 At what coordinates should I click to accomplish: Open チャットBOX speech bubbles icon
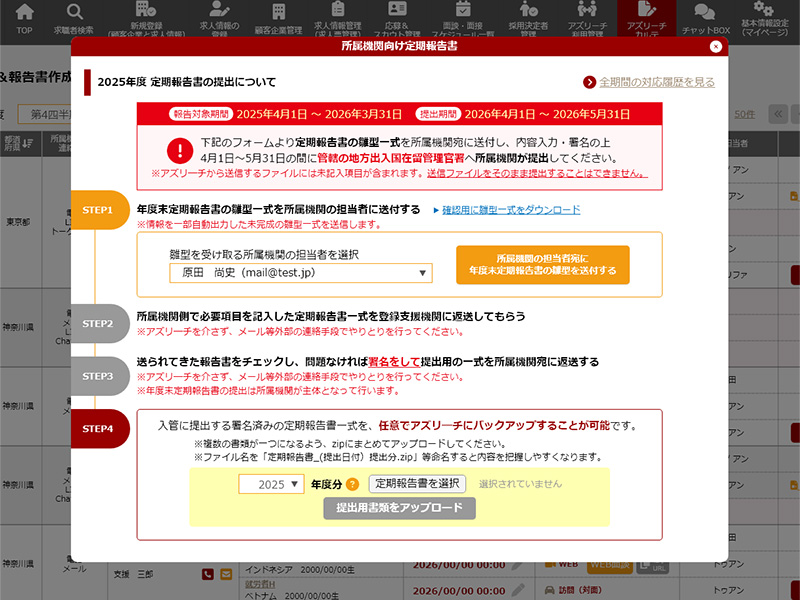[x=705, y=12]
